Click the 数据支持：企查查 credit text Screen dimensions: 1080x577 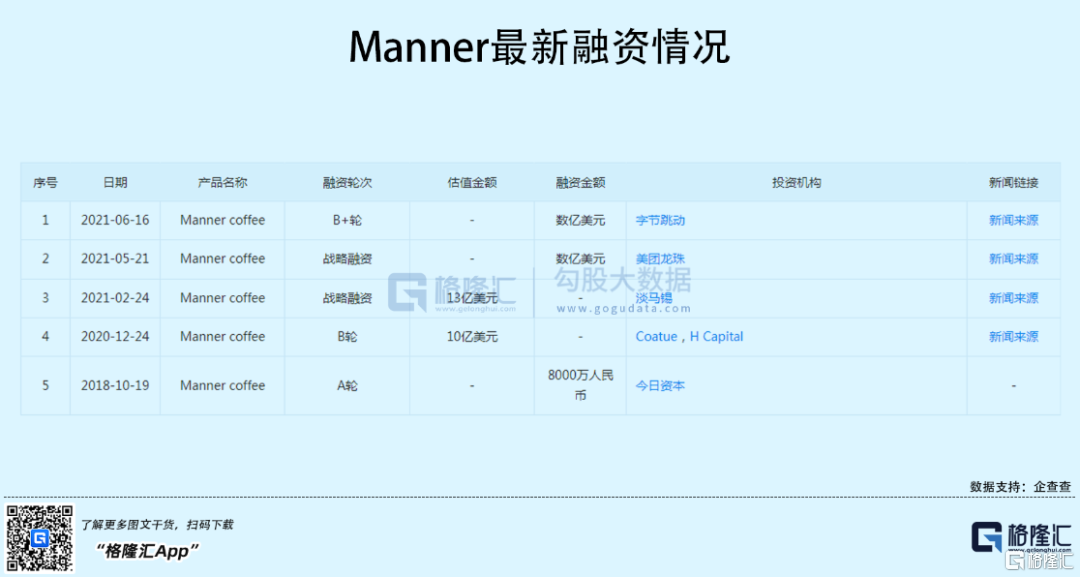click(x=1020, y=486)
